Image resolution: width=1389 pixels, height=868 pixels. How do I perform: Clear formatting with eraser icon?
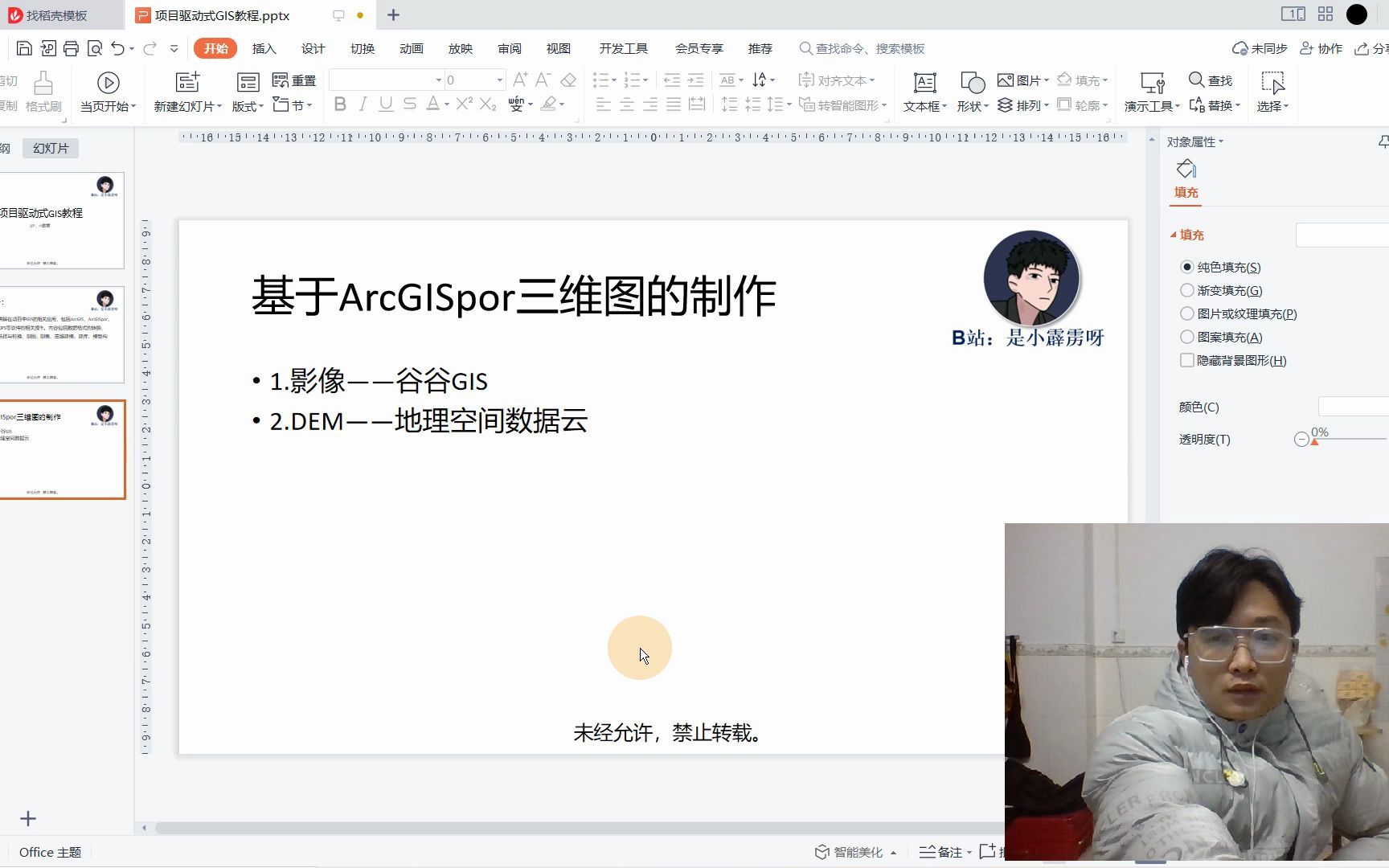click(568, 80)
